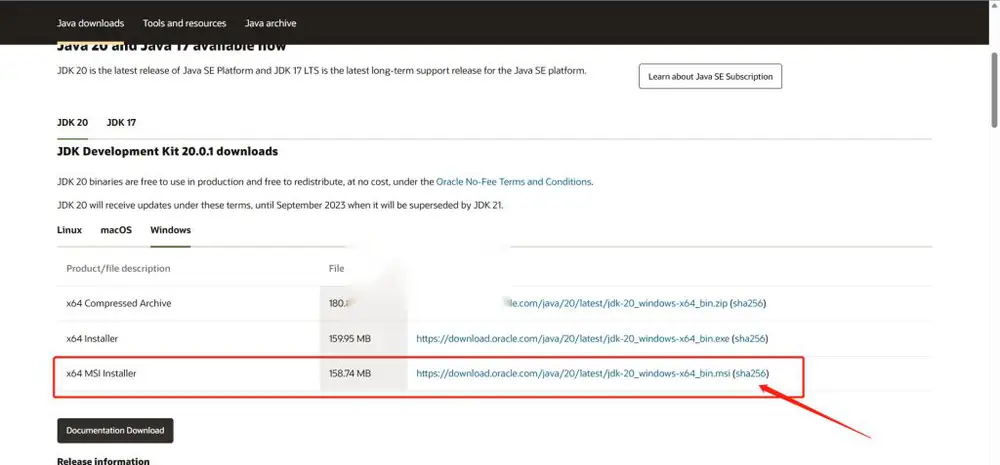
Task: Click the 'x64 Compressed Archive' row label
Action: point(119,304)
